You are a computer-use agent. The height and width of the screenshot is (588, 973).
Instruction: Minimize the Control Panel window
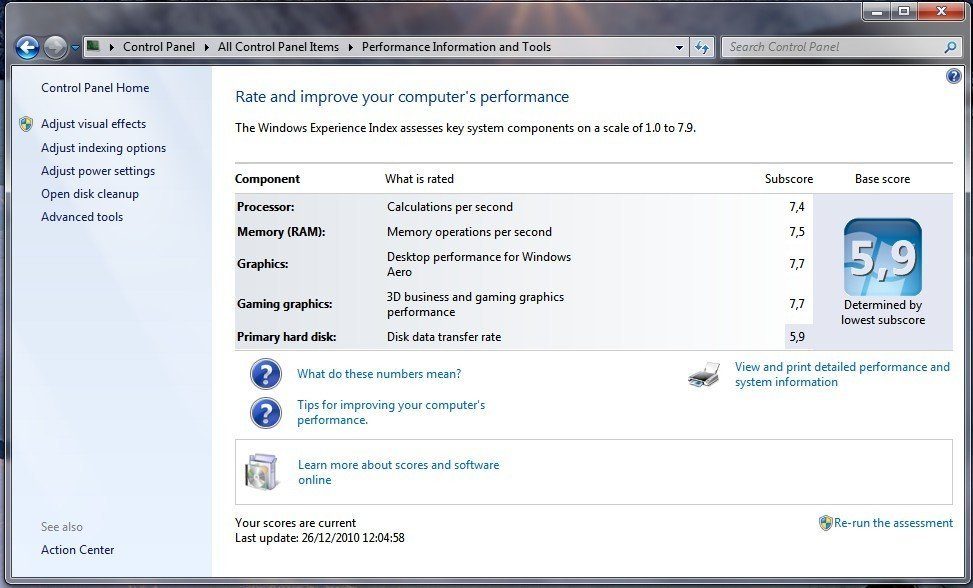(x=877, y=11)
